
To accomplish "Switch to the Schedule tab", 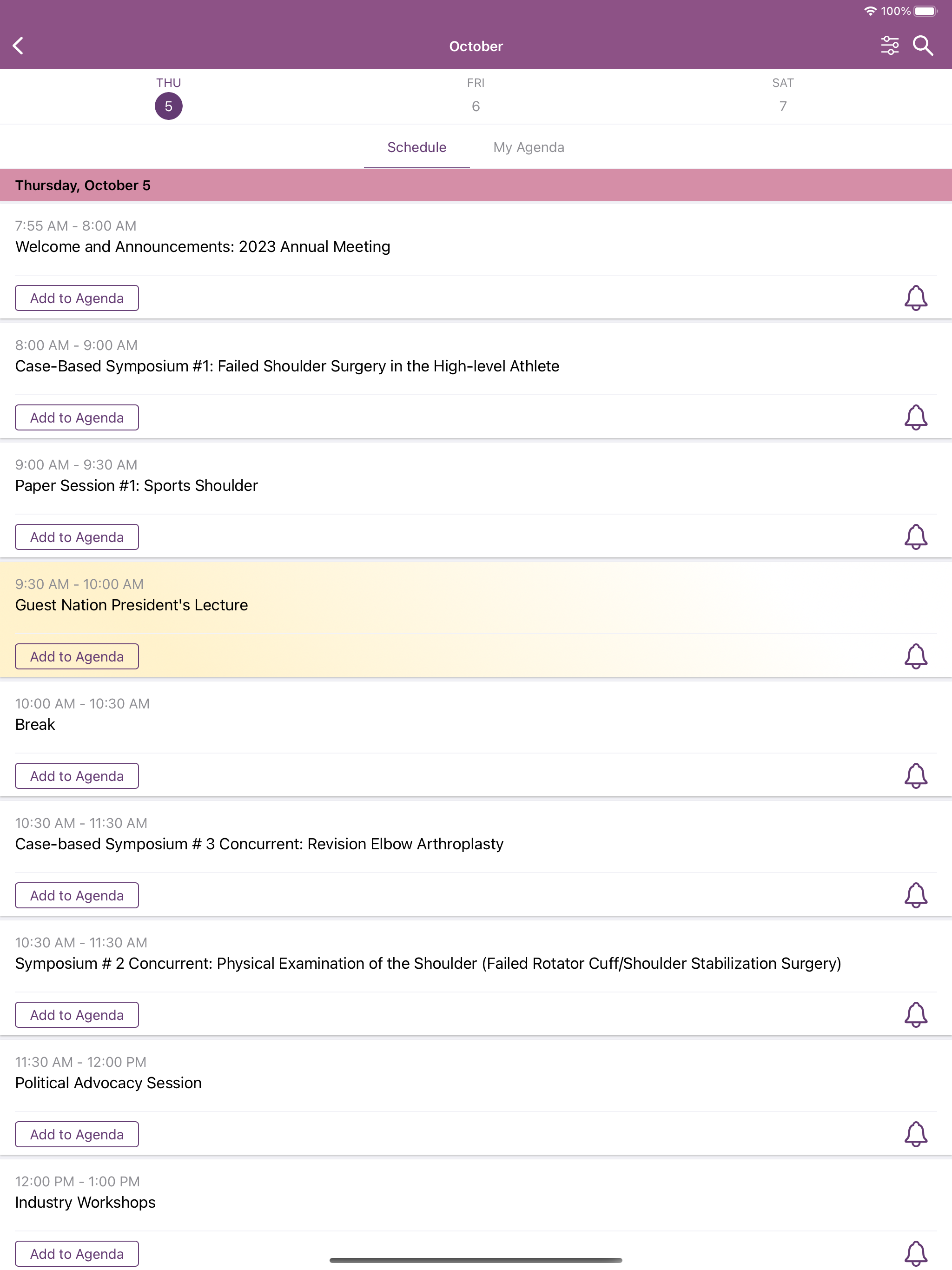I will pos(417,147).
